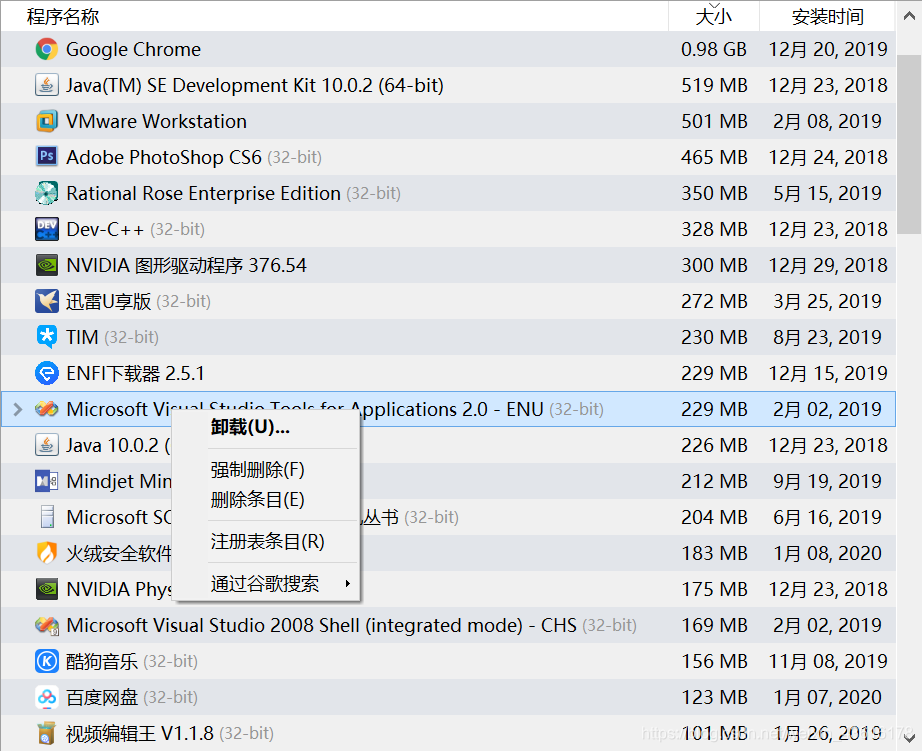
Task: Click the 酷狗音乐 icon
Action: [47, 661]
